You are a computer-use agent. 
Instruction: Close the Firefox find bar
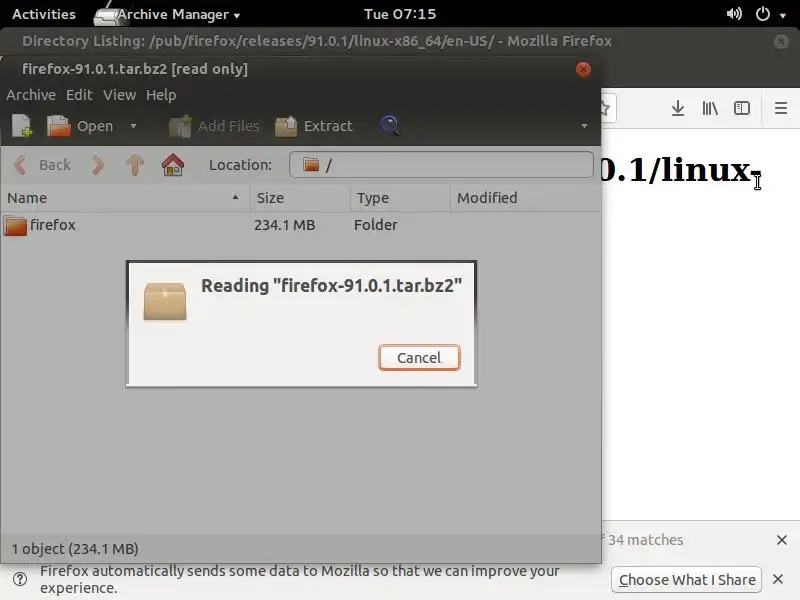click(782, 540)
